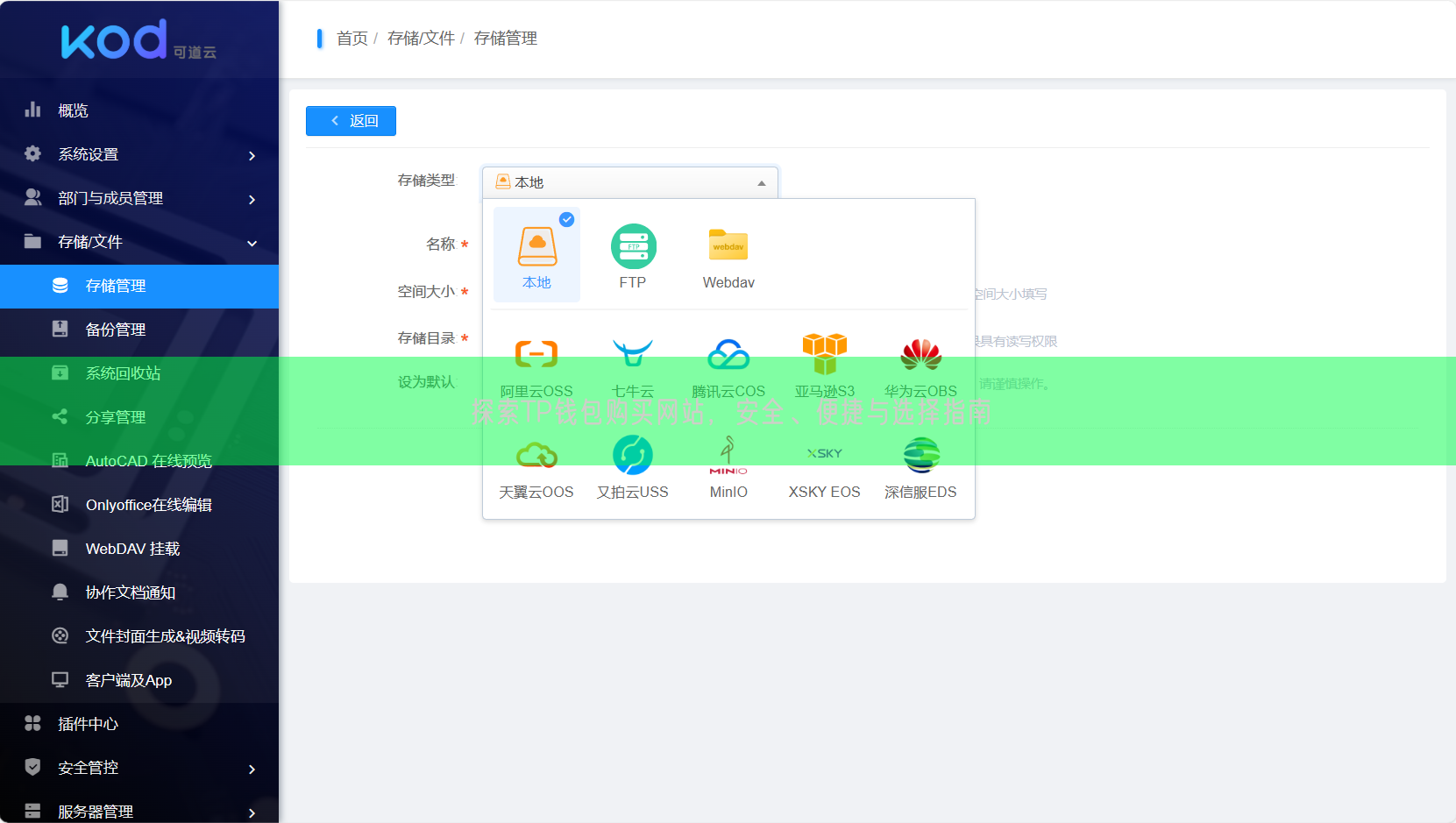The height and width of the screenshot is (823, 1456).
Task: Open 分享管理 menu item
Action: (x=139, y=417)
